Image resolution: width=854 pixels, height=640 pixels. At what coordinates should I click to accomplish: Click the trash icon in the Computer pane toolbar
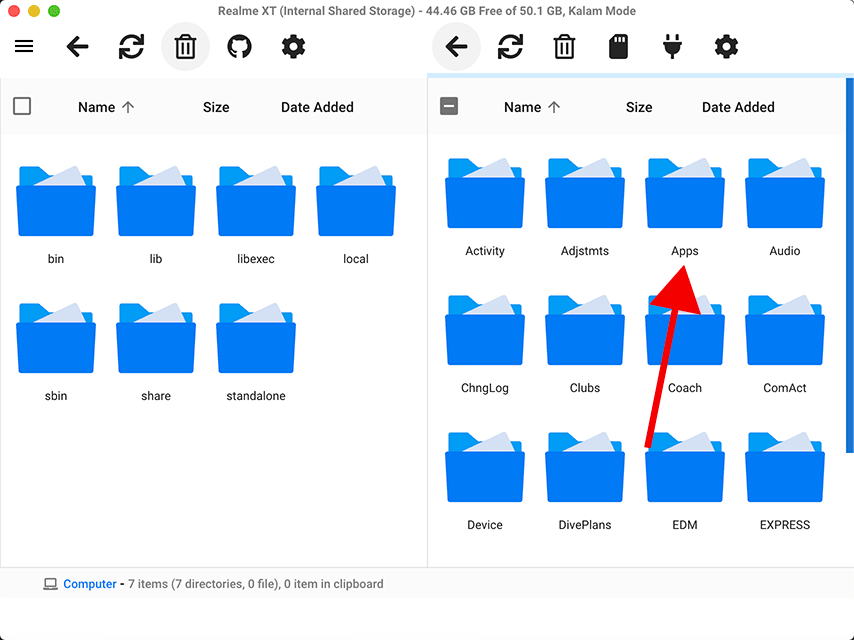[x=185, y=46]
